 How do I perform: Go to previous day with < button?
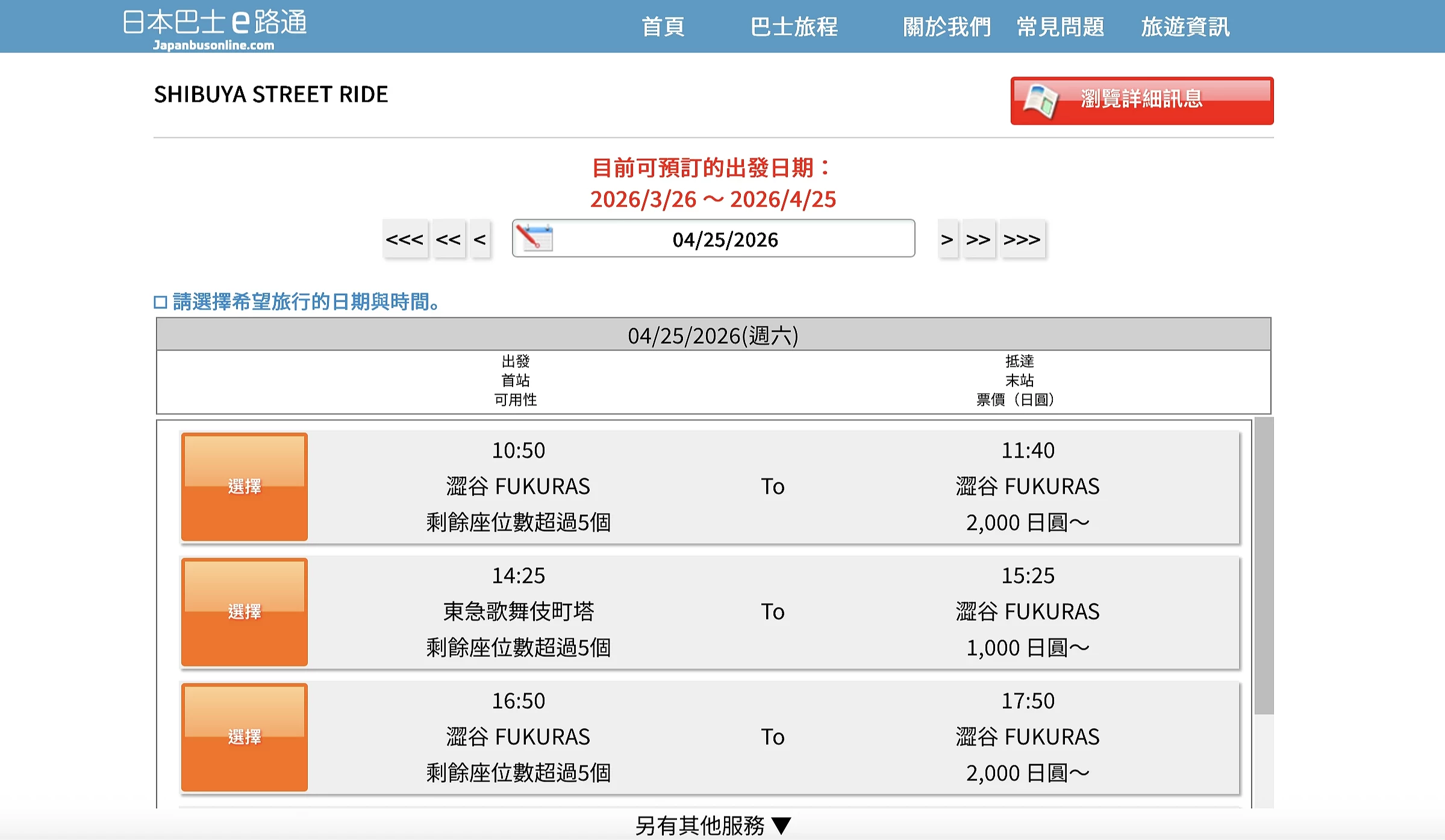pyautogui.click(x=479, y=239)
